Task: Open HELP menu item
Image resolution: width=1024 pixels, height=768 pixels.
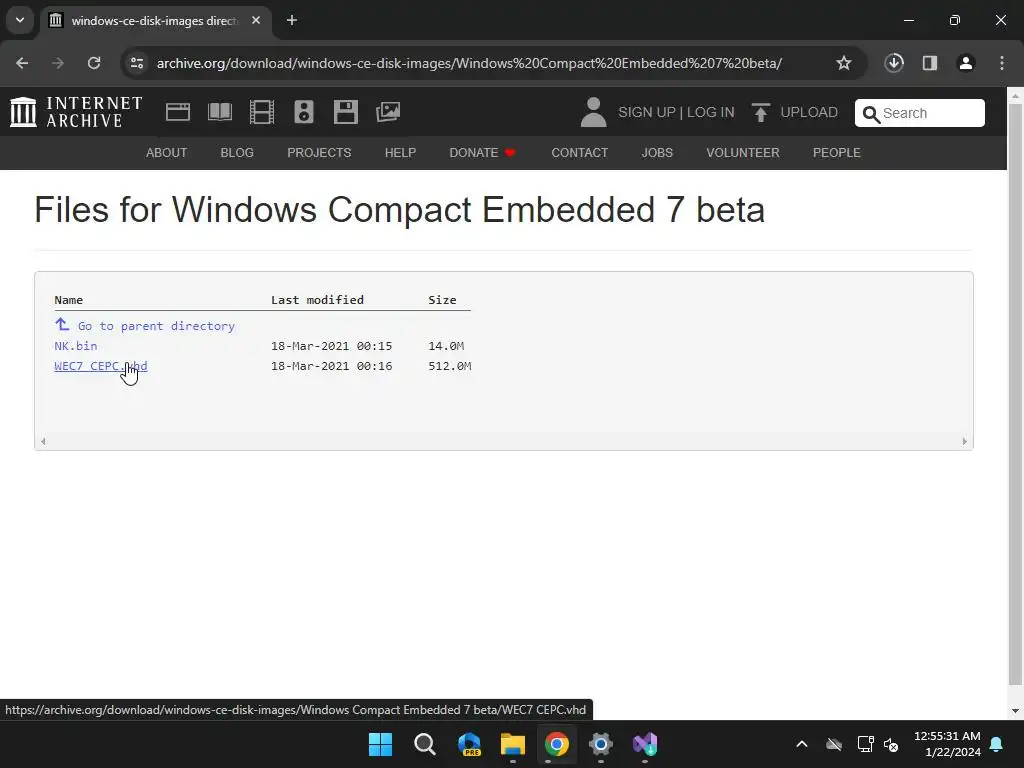Action: tap(400, 153)
